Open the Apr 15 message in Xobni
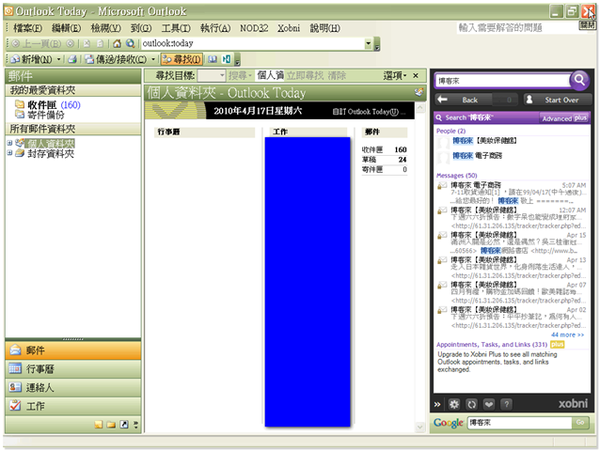 [x=512, y=243]
